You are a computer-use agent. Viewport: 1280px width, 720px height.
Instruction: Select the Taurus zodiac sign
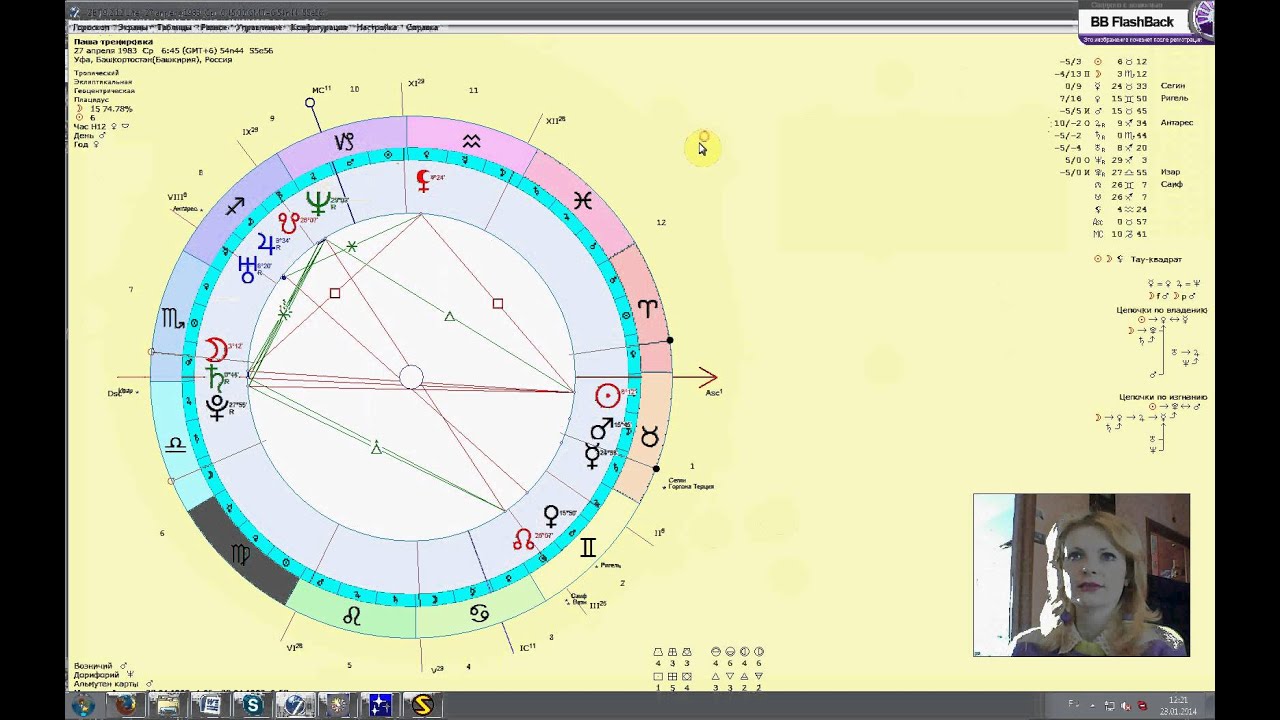[649, 436]
